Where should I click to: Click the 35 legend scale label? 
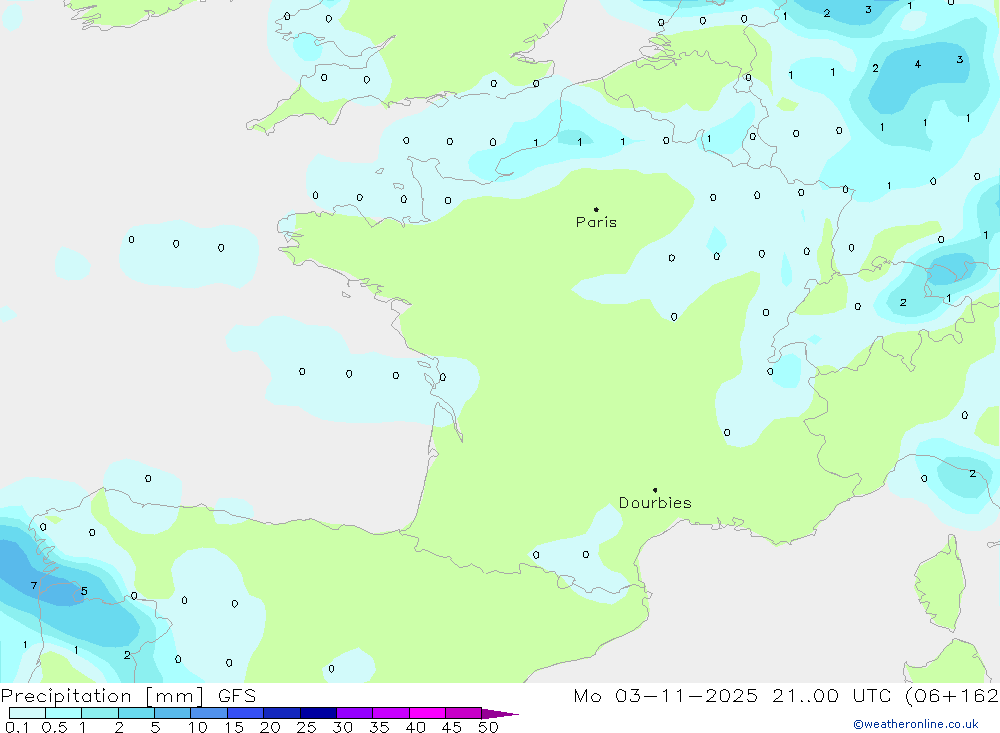pos(379,727)
